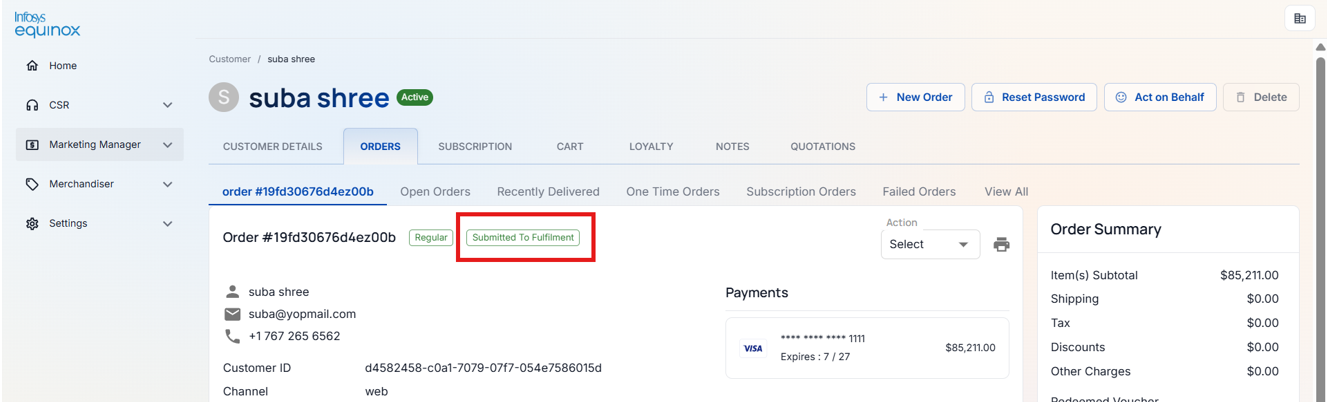Open the Action Select dropdown
This screenshot has width=1327, height=402.
click(930, 244)
